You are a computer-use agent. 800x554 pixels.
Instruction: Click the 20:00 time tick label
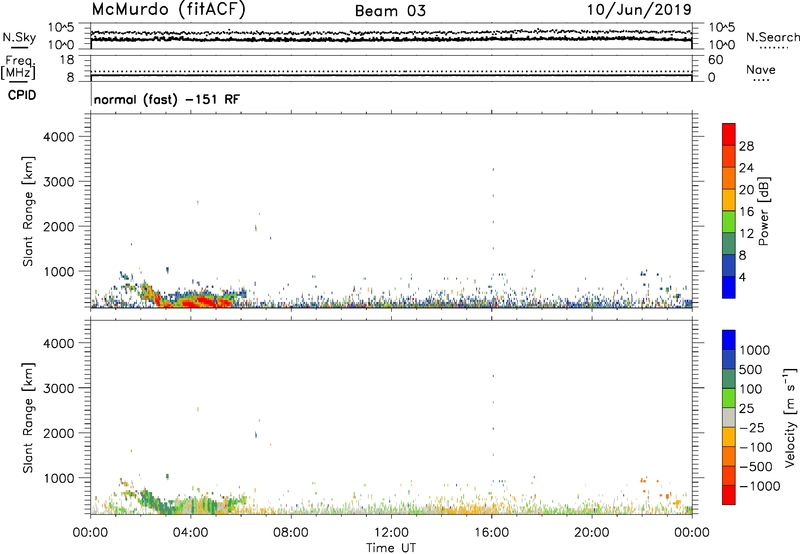591,533
